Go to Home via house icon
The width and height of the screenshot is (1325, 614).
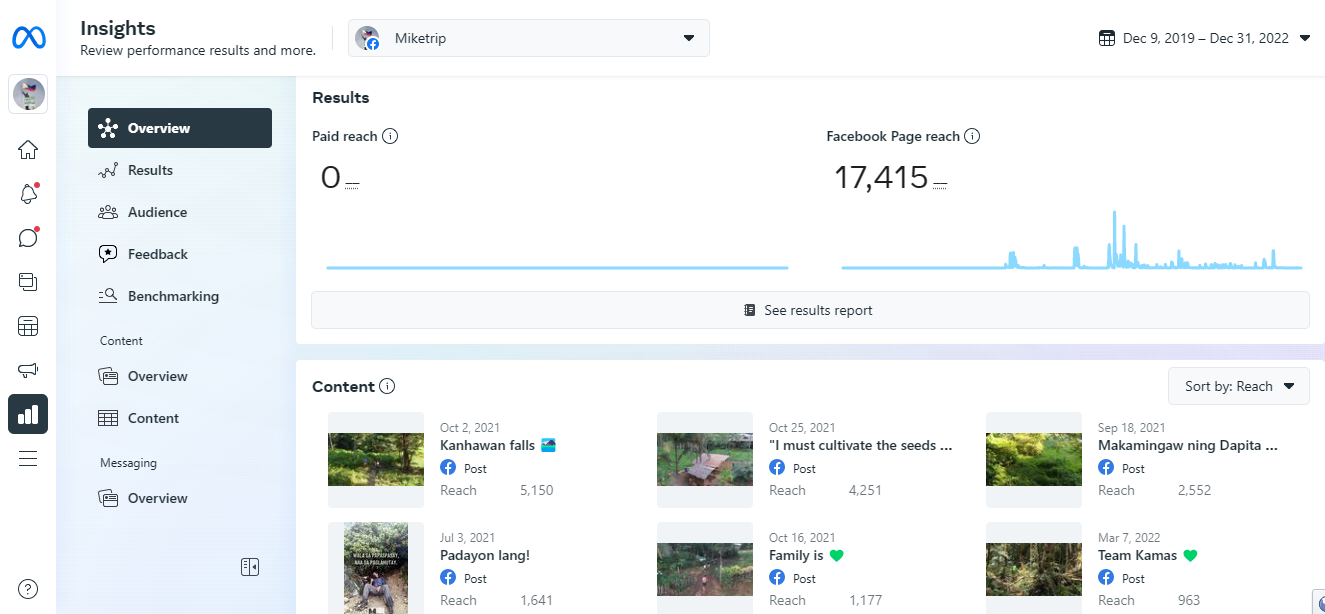[x=28, y=150]
